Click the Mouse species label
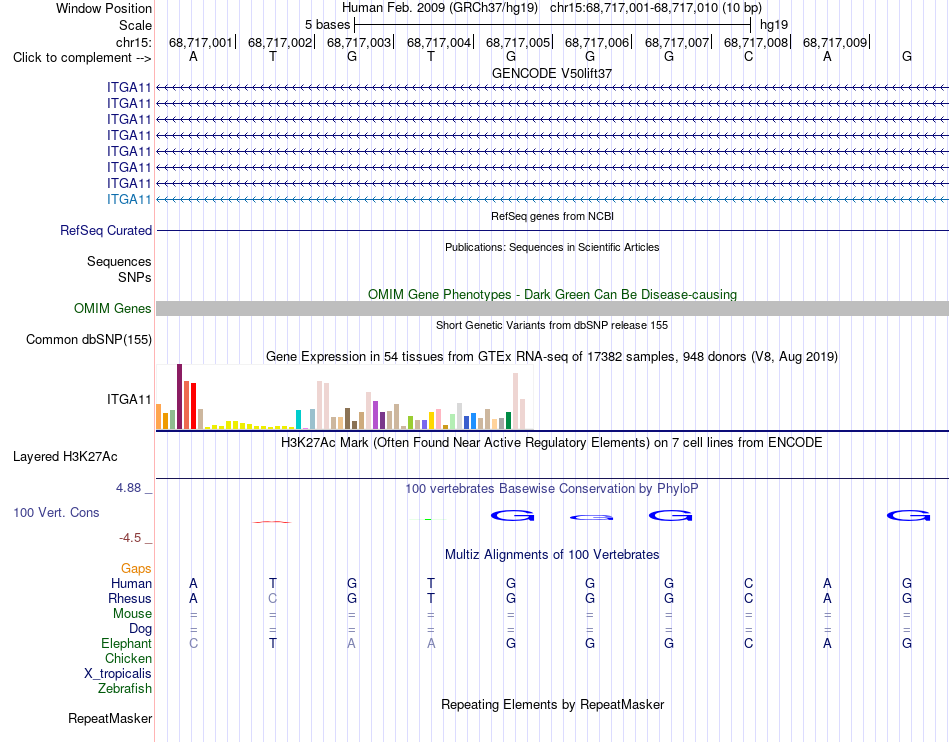 pos(132,614)
